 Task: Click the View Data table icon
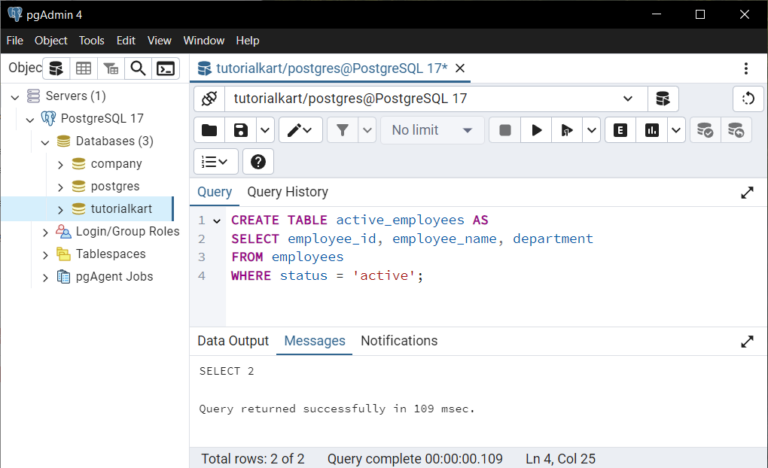pyautogui.click(x=83, y=69)
